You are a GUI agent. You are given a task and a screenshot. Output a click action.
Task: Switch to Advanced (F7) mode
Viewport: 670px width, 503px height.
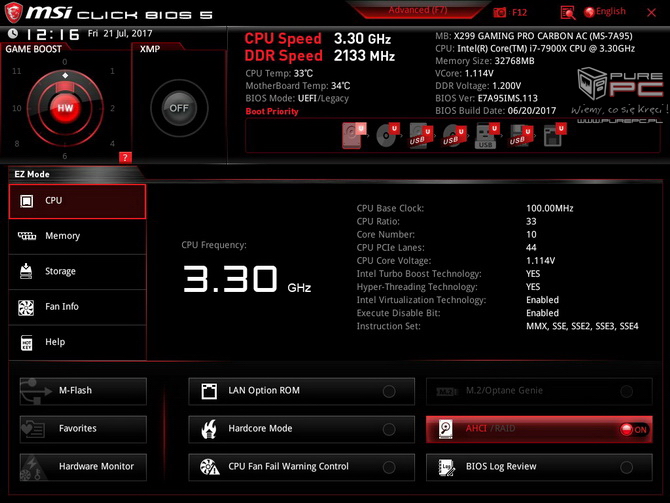417,10
